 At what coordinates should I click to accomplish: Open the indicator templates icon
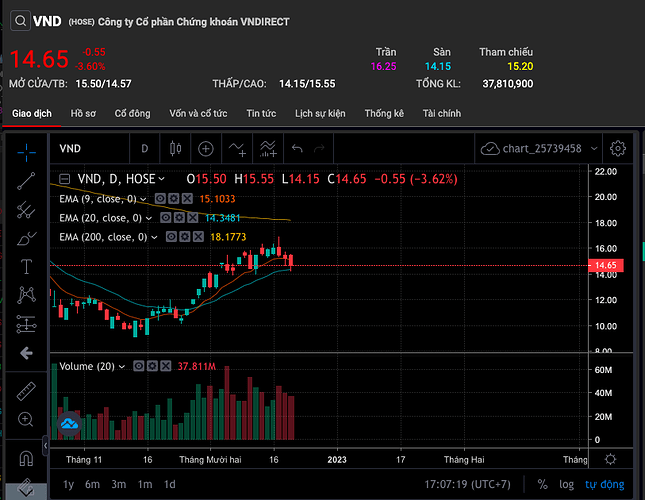(268, 148)
